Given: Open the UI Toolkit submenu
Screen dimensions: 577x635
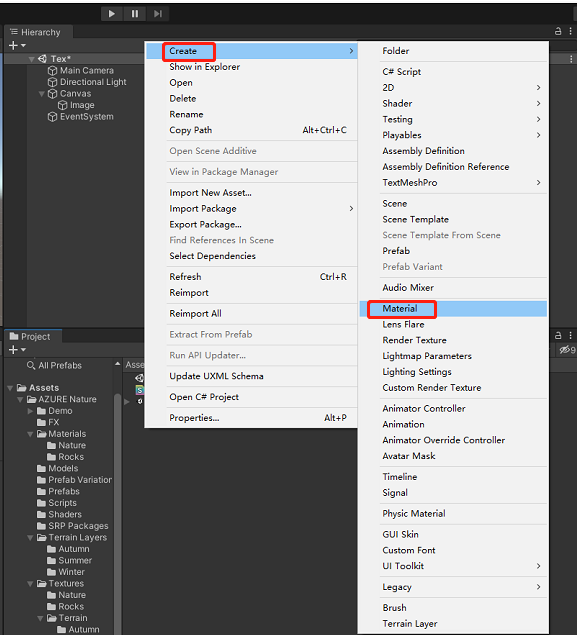Looking at the screenshot, I should pyautogui.click(x=453, y=566).
